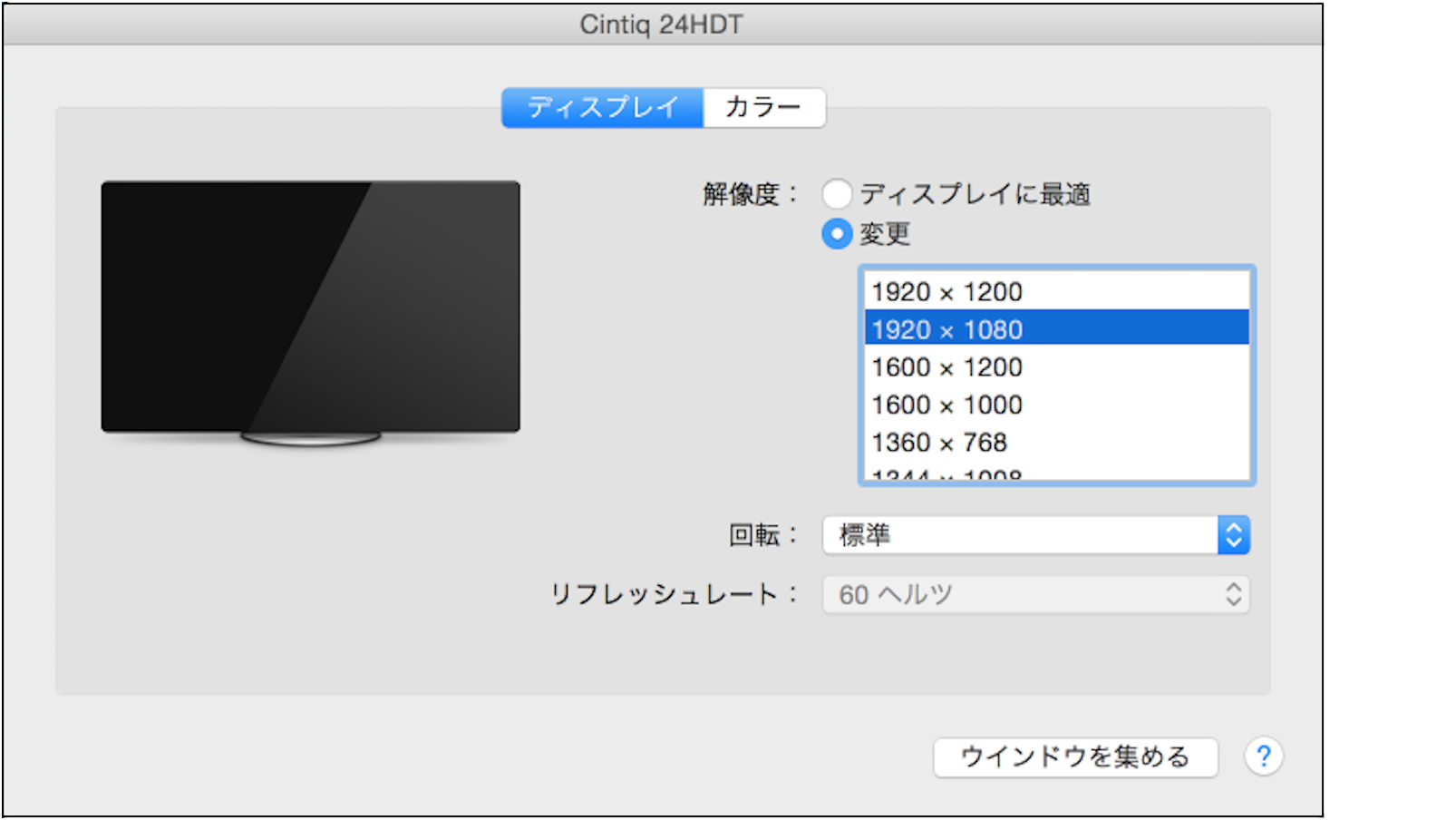1456x820 pixels.
Task: Select the 1920 x 1200 resolution
Action: coord(946,291)
